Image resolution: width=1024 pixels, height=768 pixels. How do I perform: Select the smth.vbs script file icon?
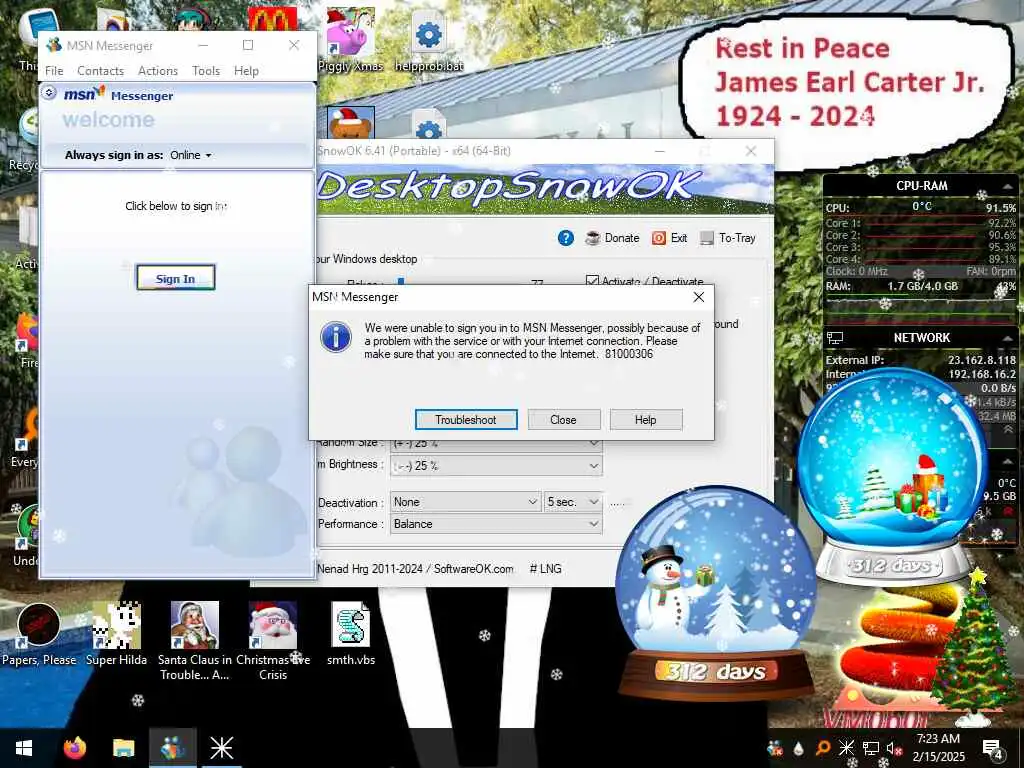coord(351,633)
